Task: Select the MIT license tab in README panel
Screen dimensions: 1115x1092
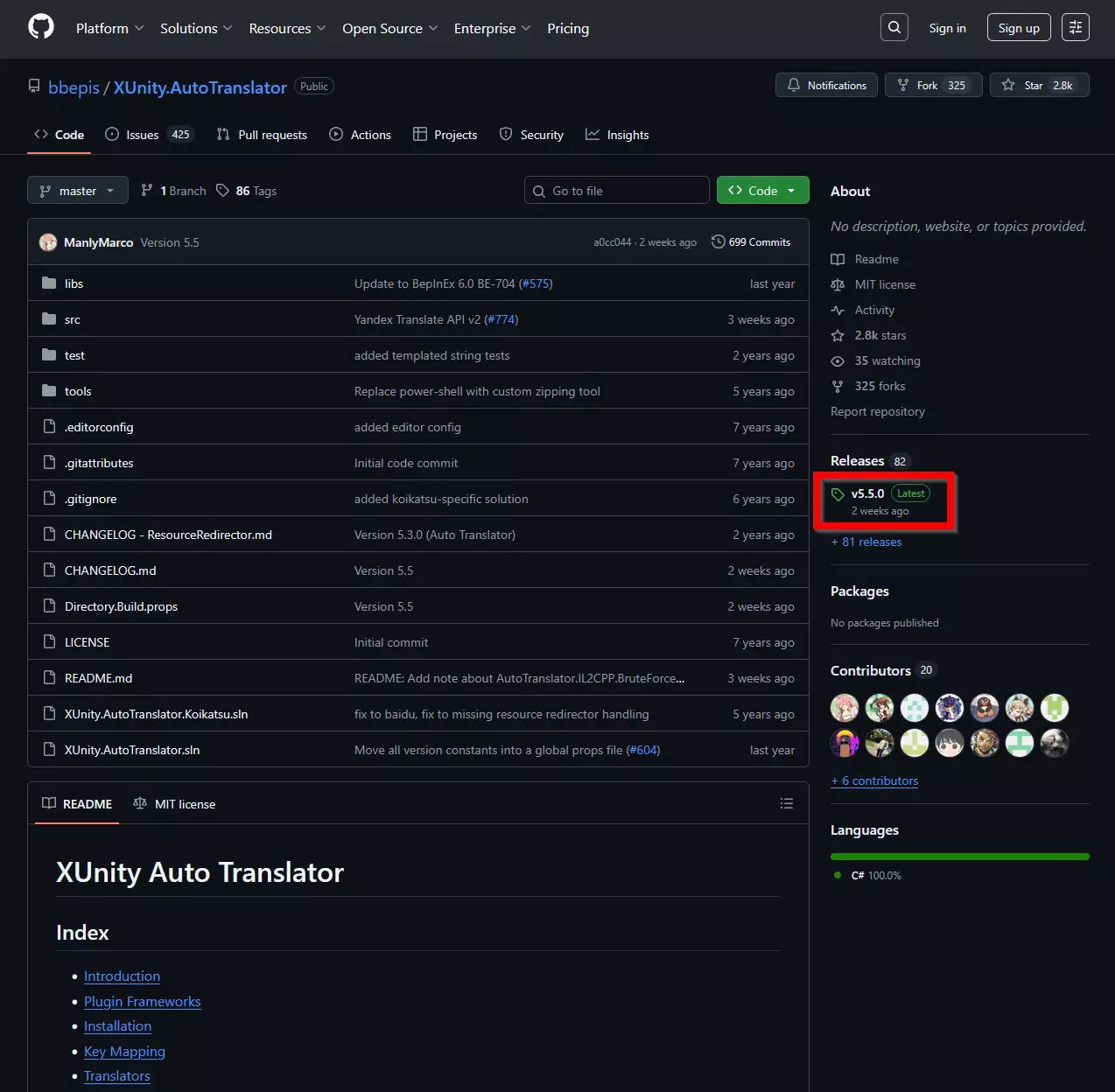Action: point(174,803)
